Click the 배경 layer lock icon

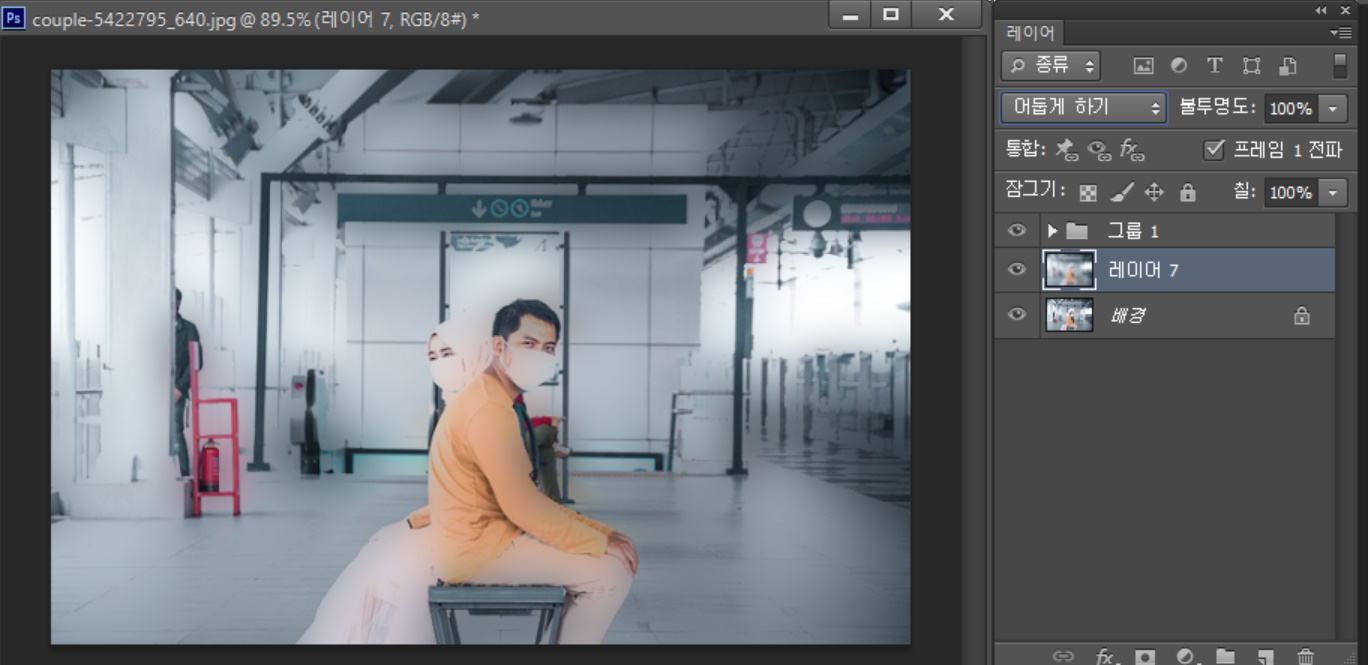(x=1301, y=316)
